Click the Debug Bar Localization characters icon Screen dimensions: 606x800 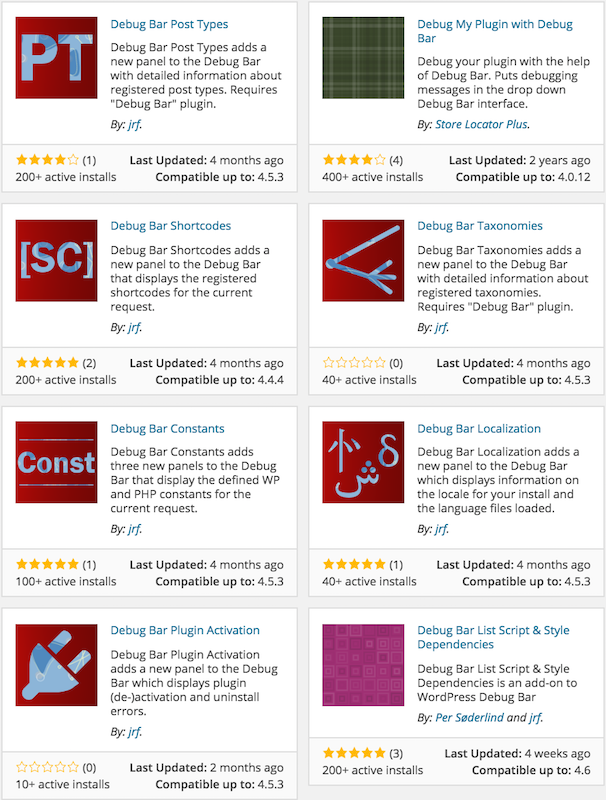point(363,462)
